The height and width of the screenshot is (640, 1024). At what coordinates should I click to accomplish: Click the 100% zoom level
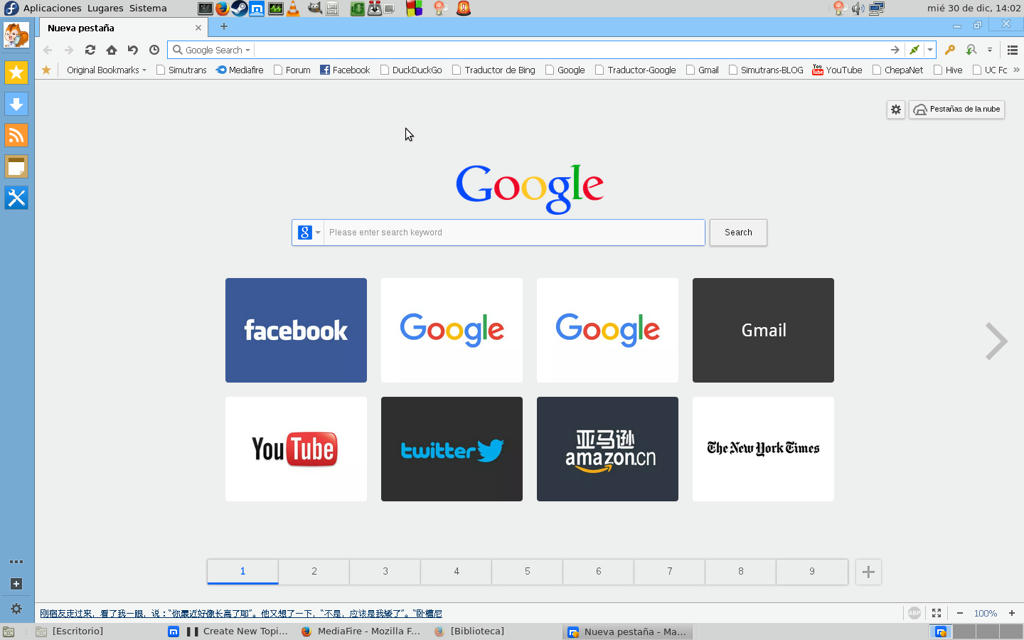pos(985,613)
